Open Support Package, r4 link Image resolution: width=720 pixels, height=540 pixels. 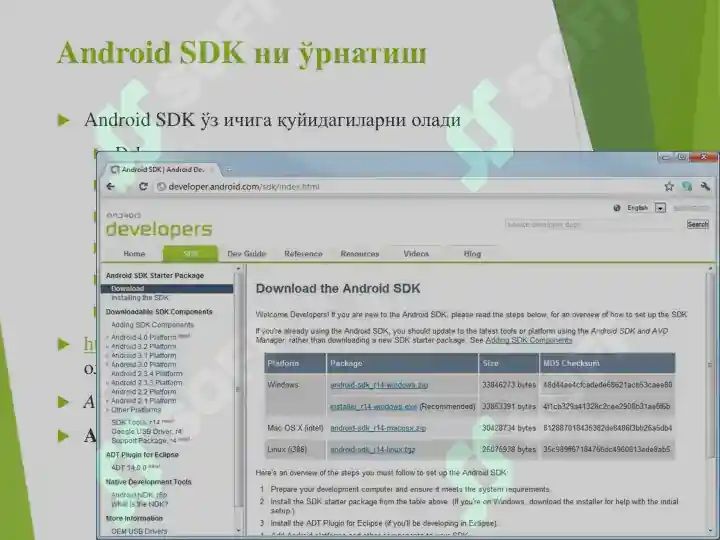[x=144, y=440]
